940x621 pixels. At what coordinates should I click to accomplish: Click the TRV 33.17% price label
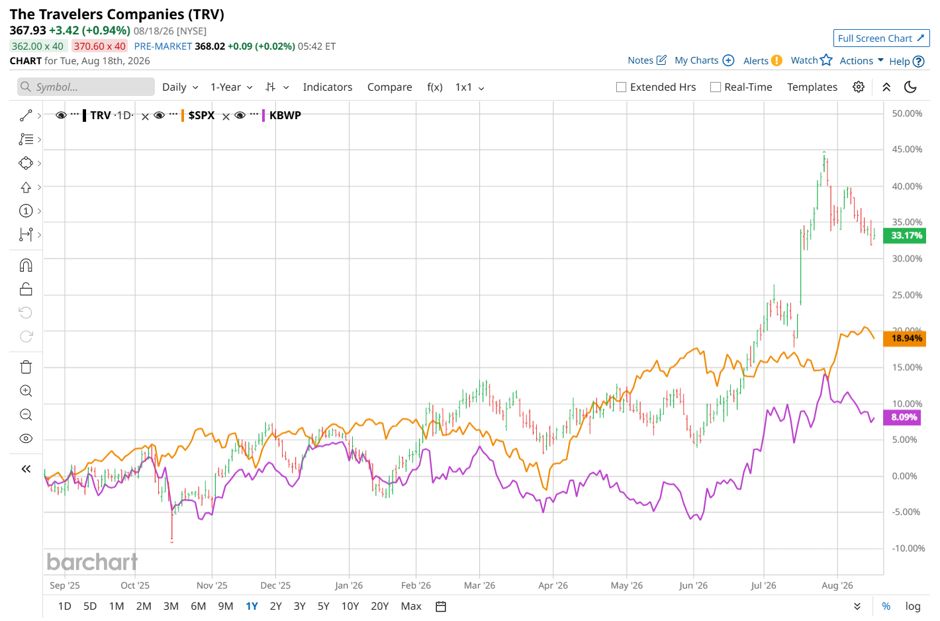[x=905, y=235]
